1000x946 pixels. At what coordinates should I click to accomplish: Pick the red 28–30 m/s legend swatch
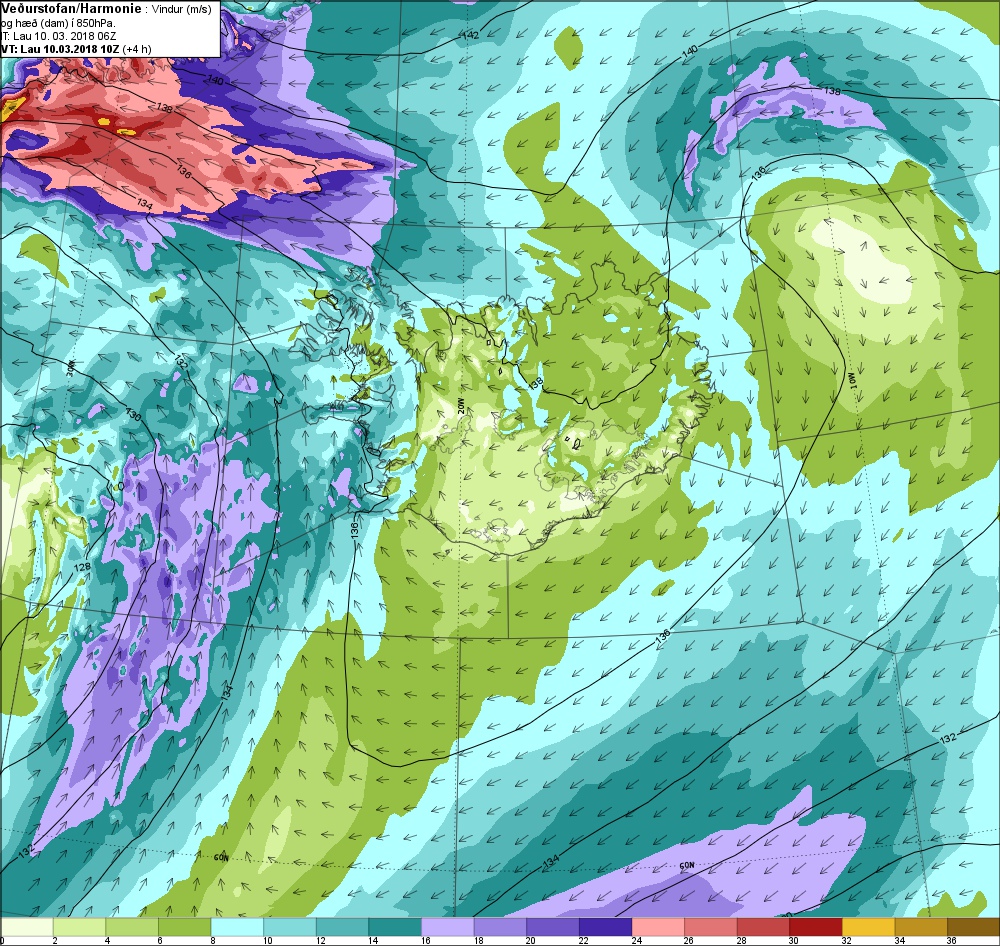click(763, 927)
